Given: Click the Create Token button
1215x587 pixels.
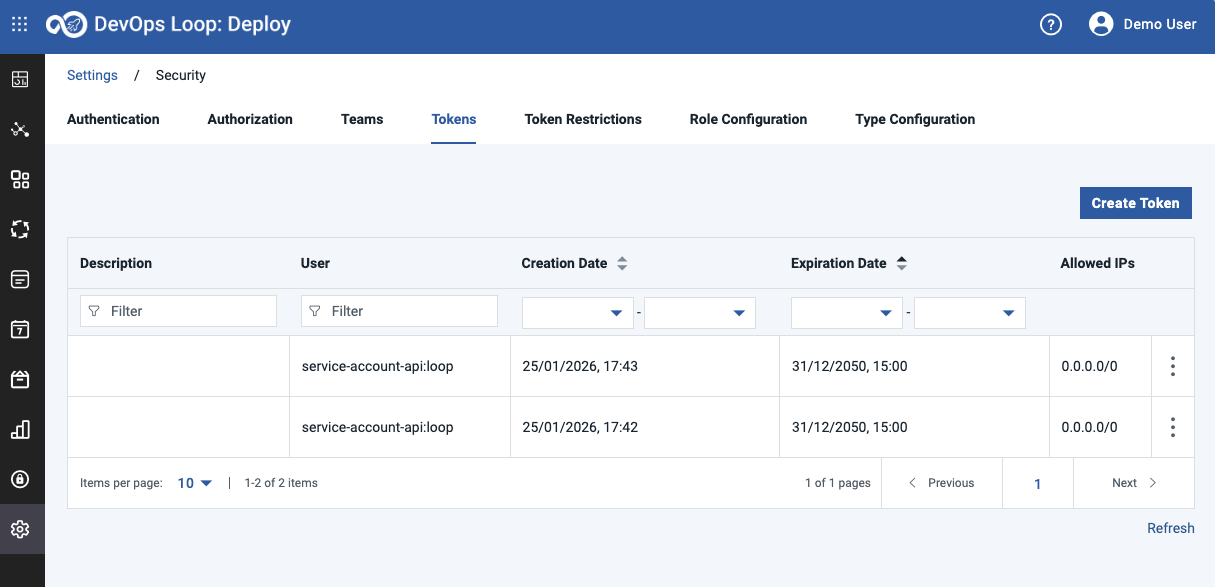Looking at the screenshot, I should point(1135,203).
